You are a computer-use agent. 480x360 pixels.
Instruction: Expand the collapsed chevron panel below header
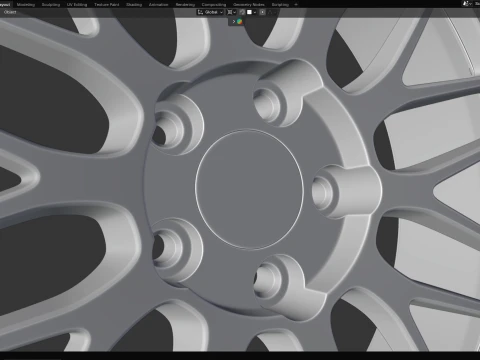234,21
